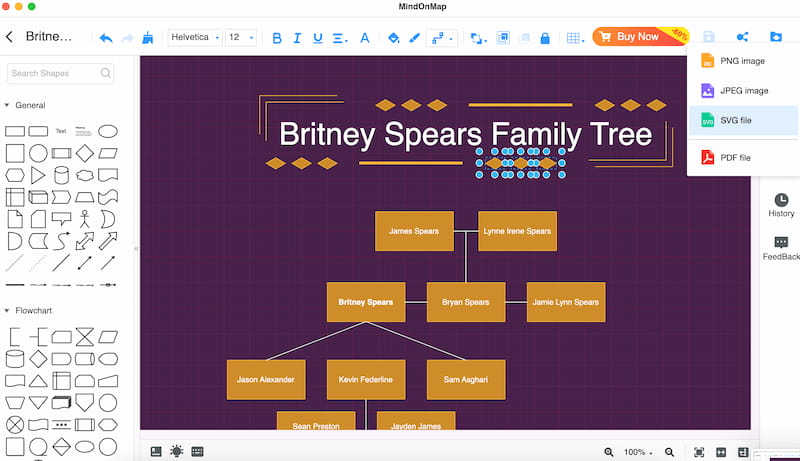Select the hexagon shape in General
Screen dimensions: 800x461
tap(15, 175)
